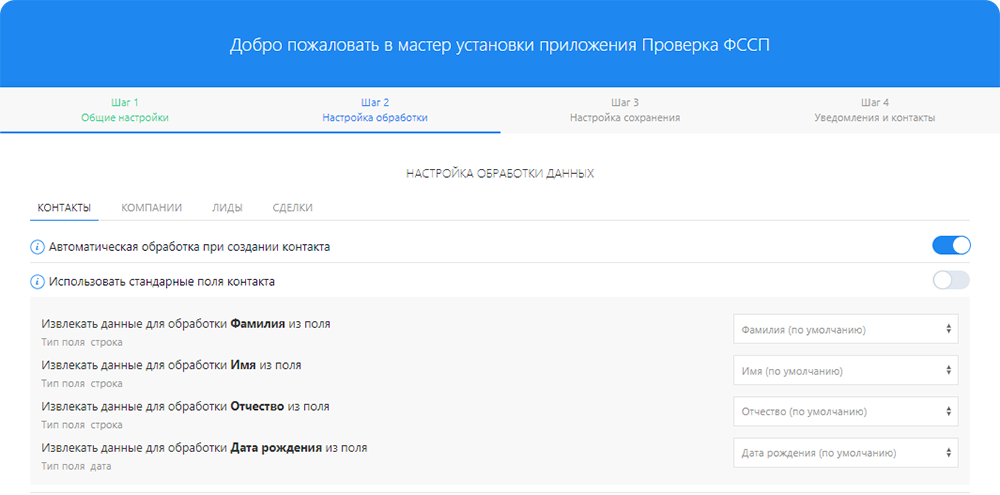Disable automatic processing on contact creation
This screenshot has height=495, width=1000.
coord(951,246)
